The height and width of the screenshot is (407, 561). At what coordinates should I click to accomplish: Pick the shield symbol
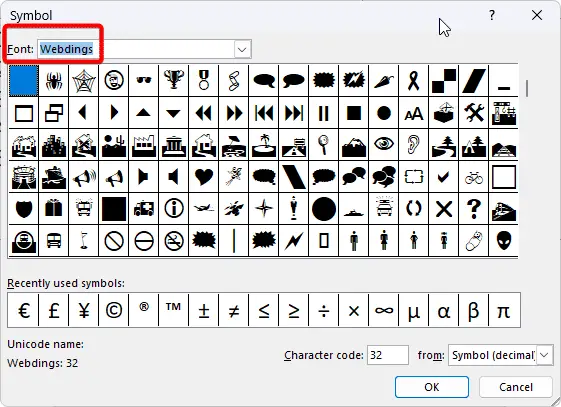point(24,209)
